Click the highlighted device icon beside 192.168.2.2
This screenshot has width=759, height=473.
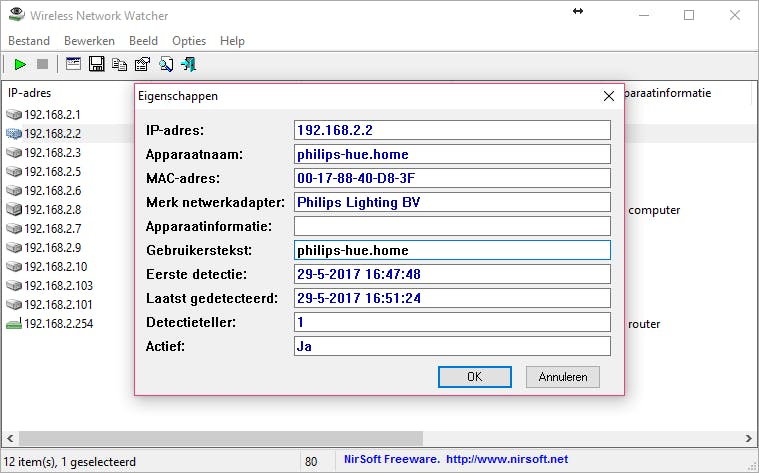(x=14, y=134)
